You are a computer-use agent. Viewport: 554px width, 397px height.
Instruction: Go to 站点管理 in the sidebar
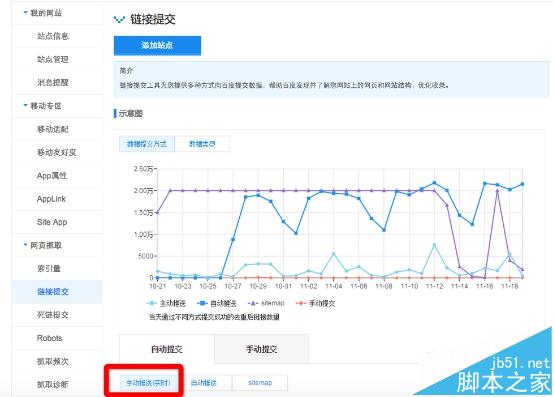(x=53, y=59)
